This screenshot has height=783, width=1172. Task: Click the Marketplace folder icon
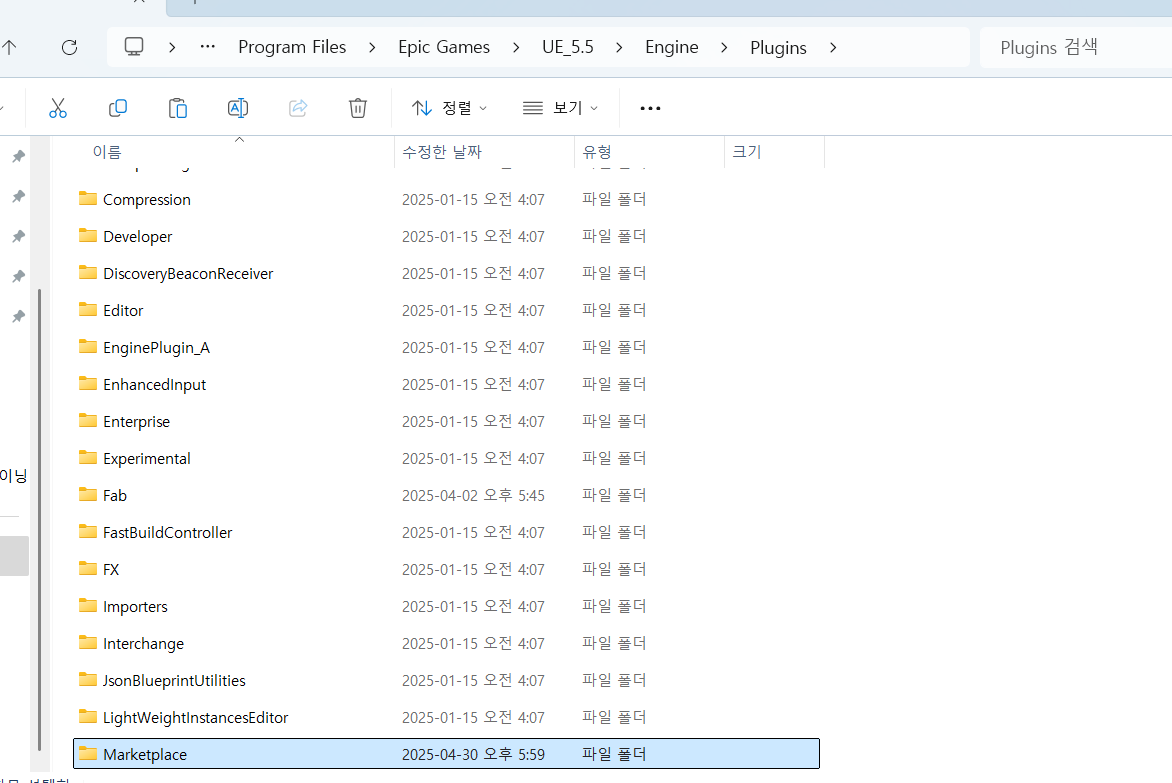pyautogui.click(x=88, y=754)
